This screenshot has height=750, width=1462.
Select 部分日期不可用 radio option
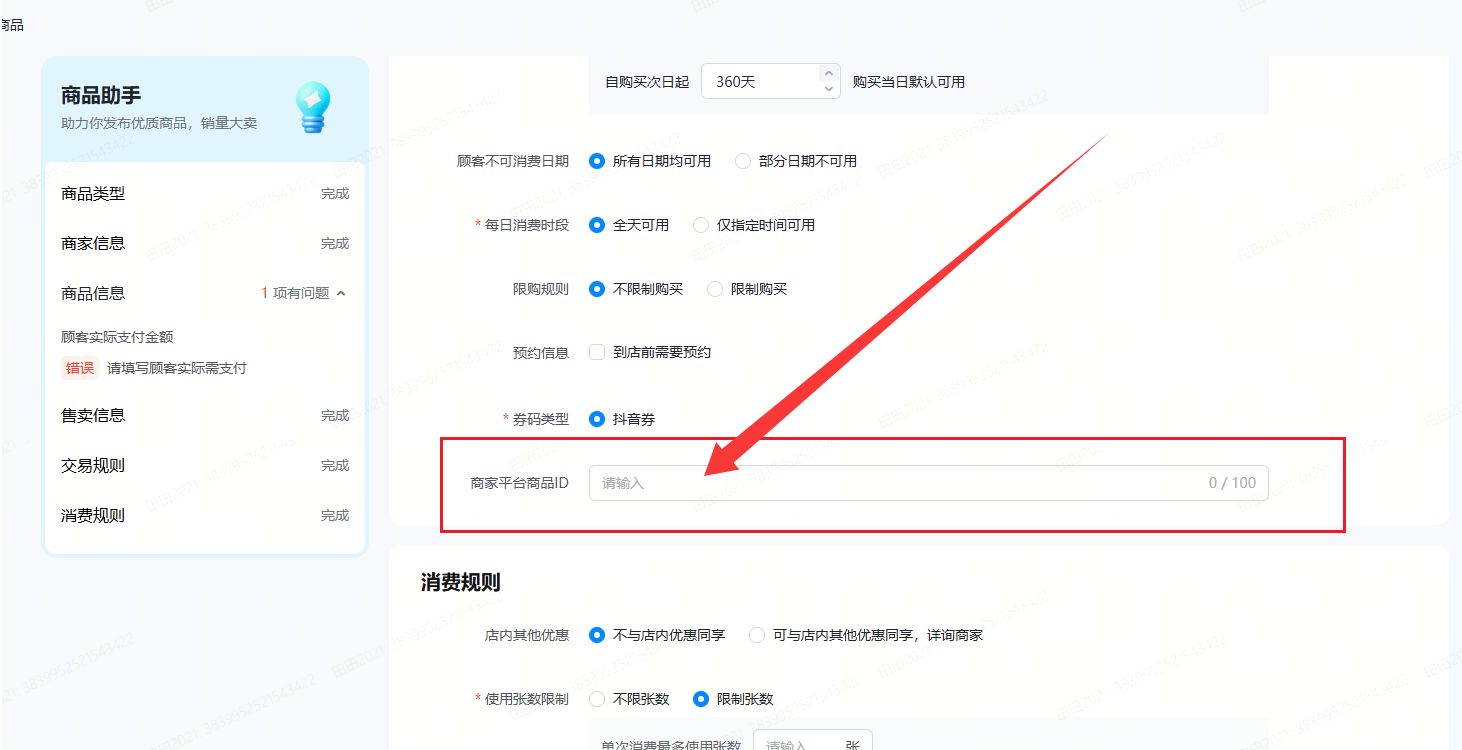pos(743,161)
